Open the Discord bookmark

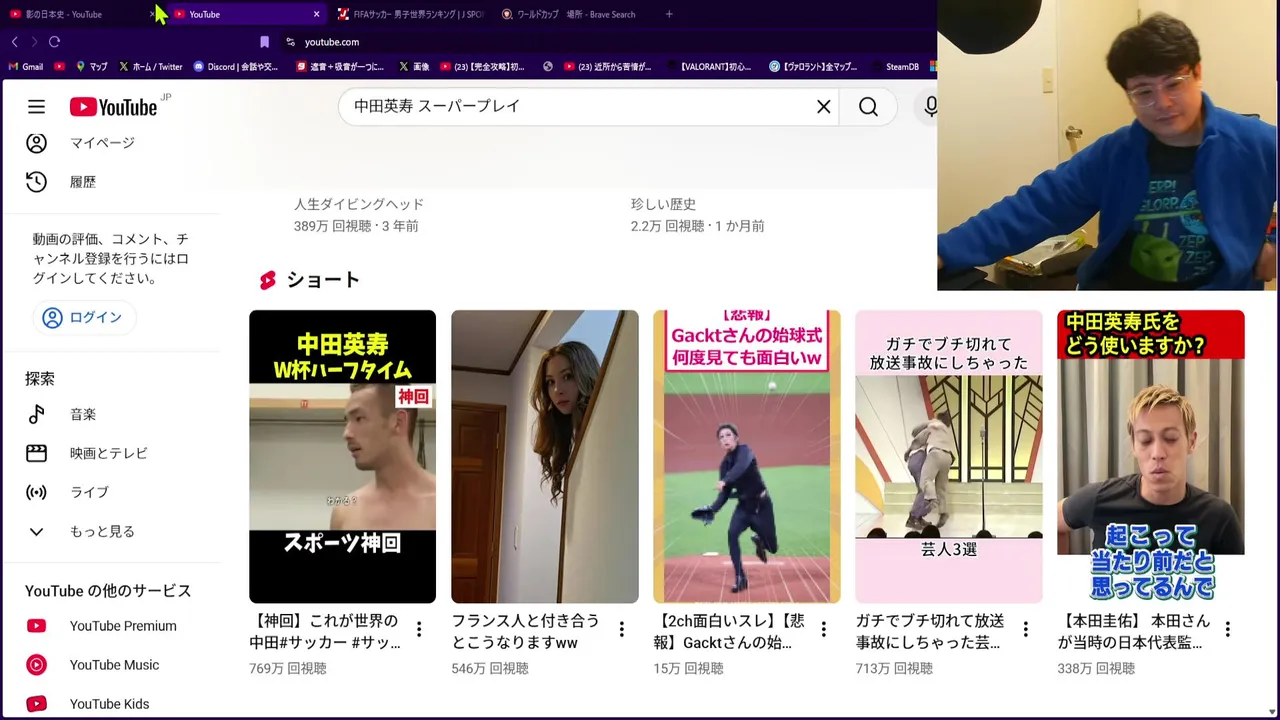[x=236, y=67]
